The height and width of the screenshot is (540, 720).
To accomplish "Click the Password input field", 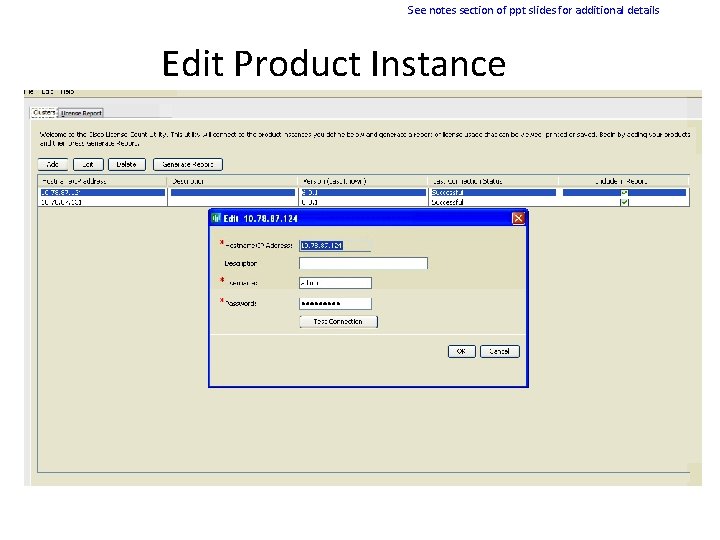I will coord(335,304).
